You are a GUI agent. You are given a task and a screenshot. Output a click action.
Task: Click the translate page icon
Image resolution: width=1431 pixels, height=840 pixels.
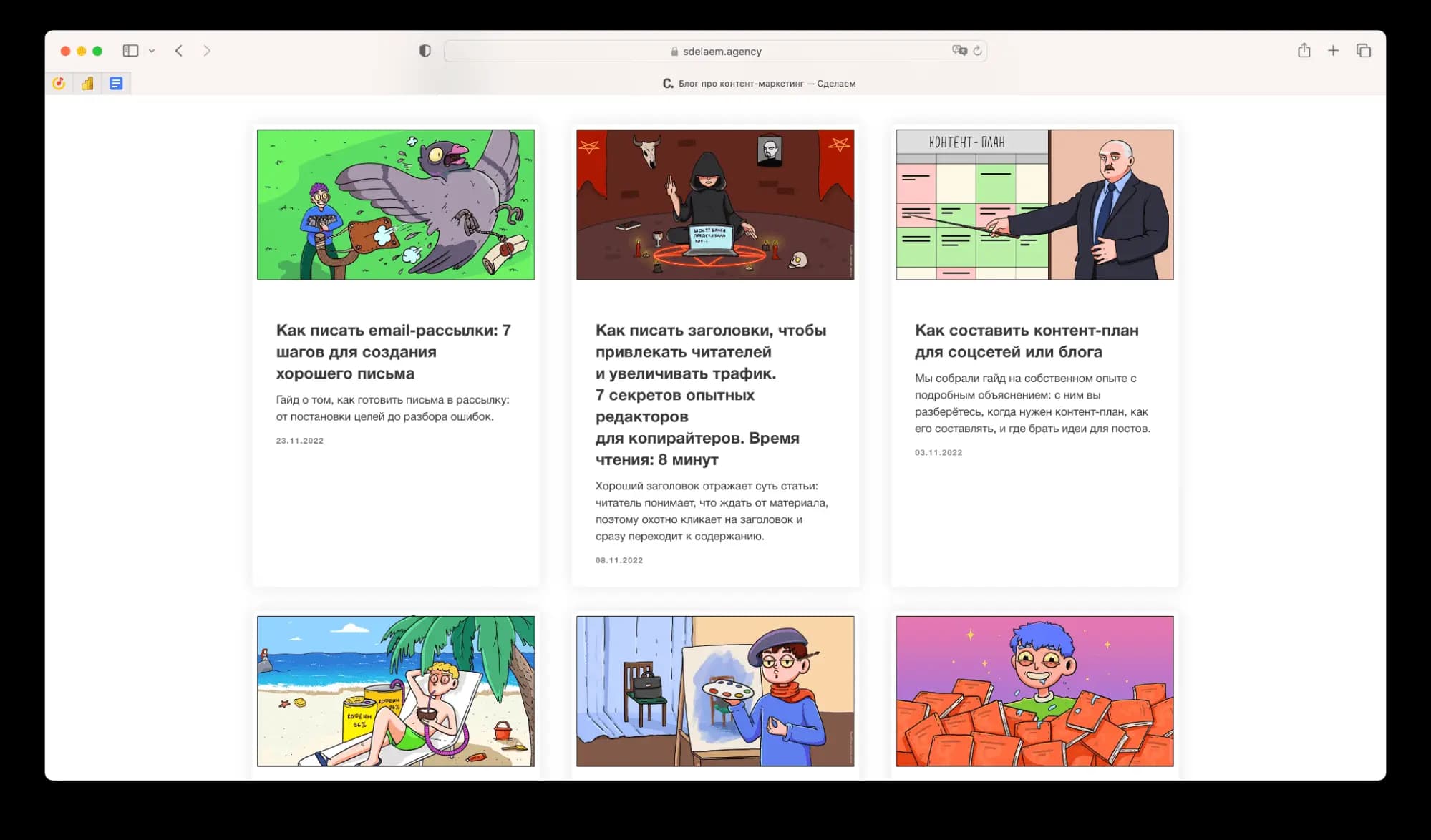coord(959,51)
